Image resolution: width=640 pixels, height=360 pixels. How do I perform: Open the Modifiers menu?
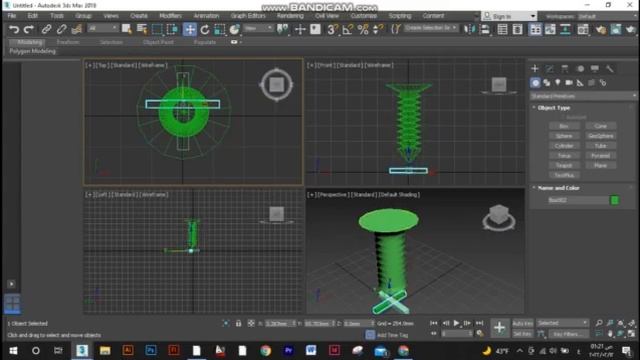click(x=170, y=16)
